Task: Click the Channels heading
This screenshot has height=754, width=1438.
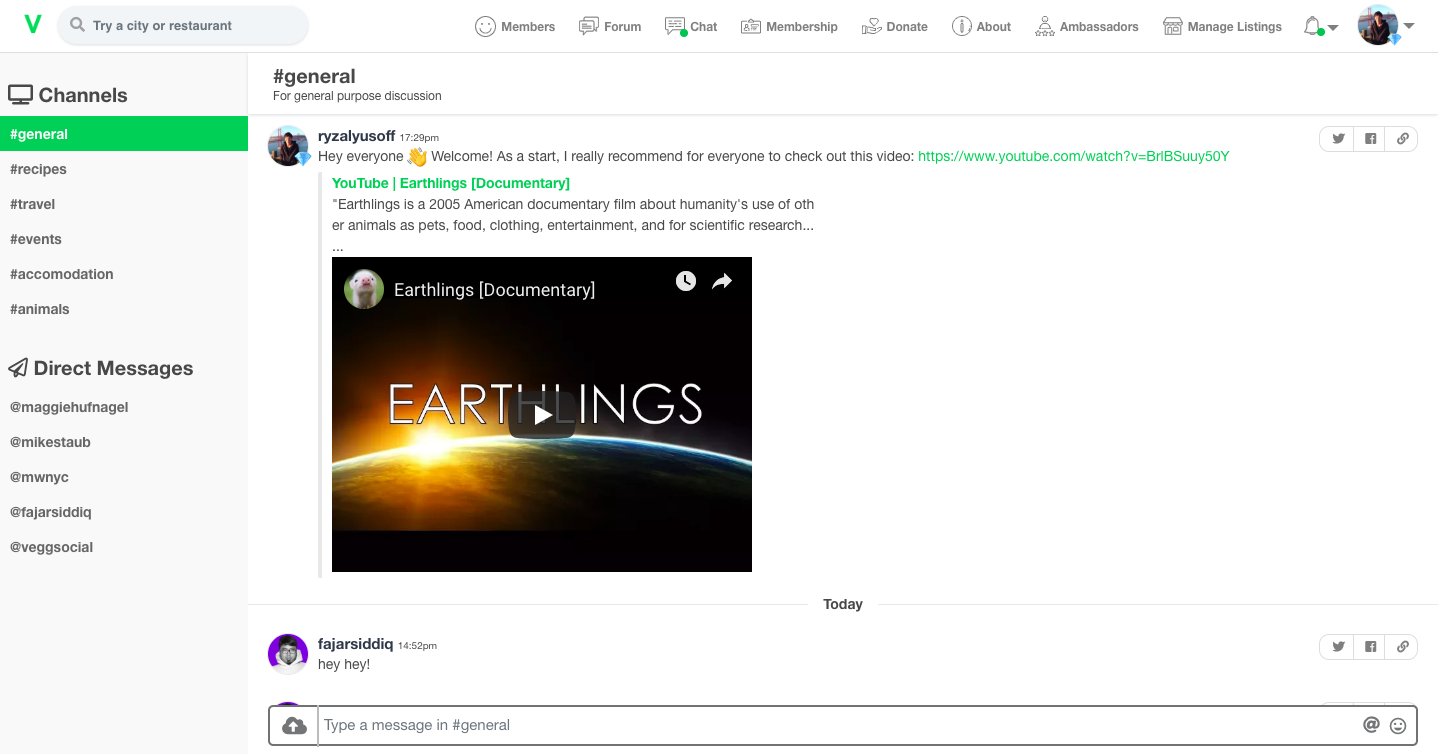Action: click(x=68, y=95)
